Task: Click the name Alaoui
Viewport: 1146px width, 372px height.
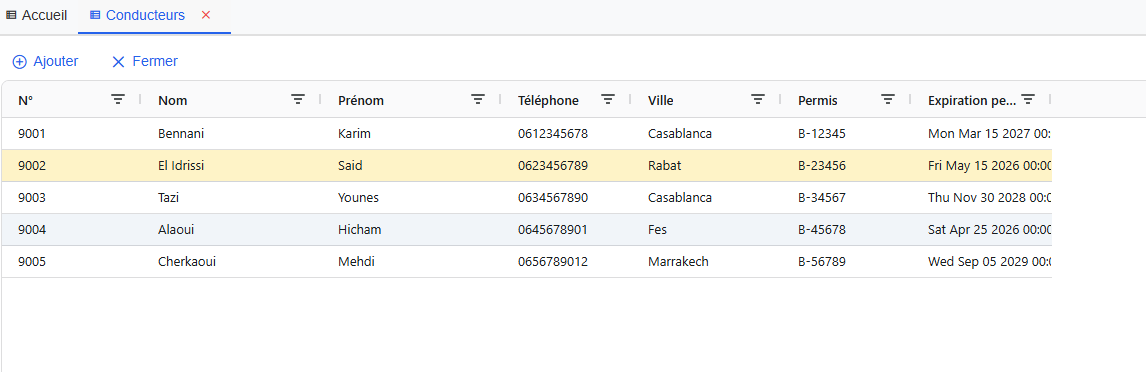Action: [176, 229]
